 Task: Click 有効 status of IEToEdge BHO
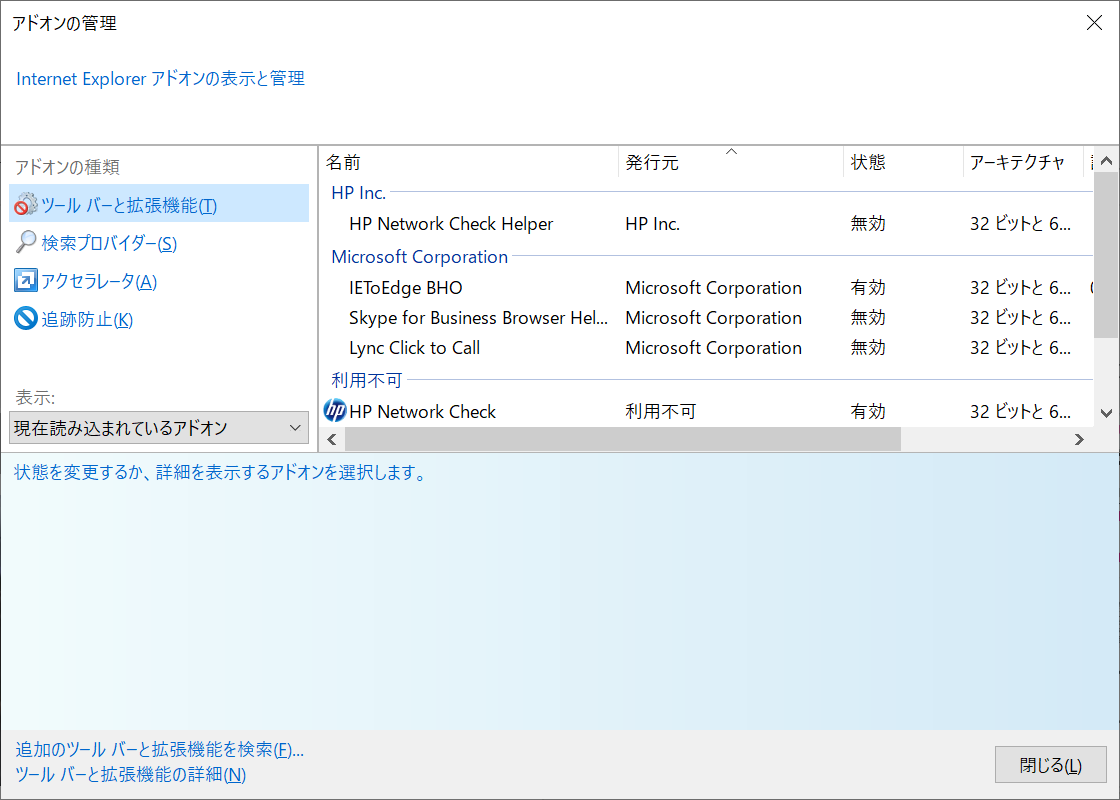[868, 288]
